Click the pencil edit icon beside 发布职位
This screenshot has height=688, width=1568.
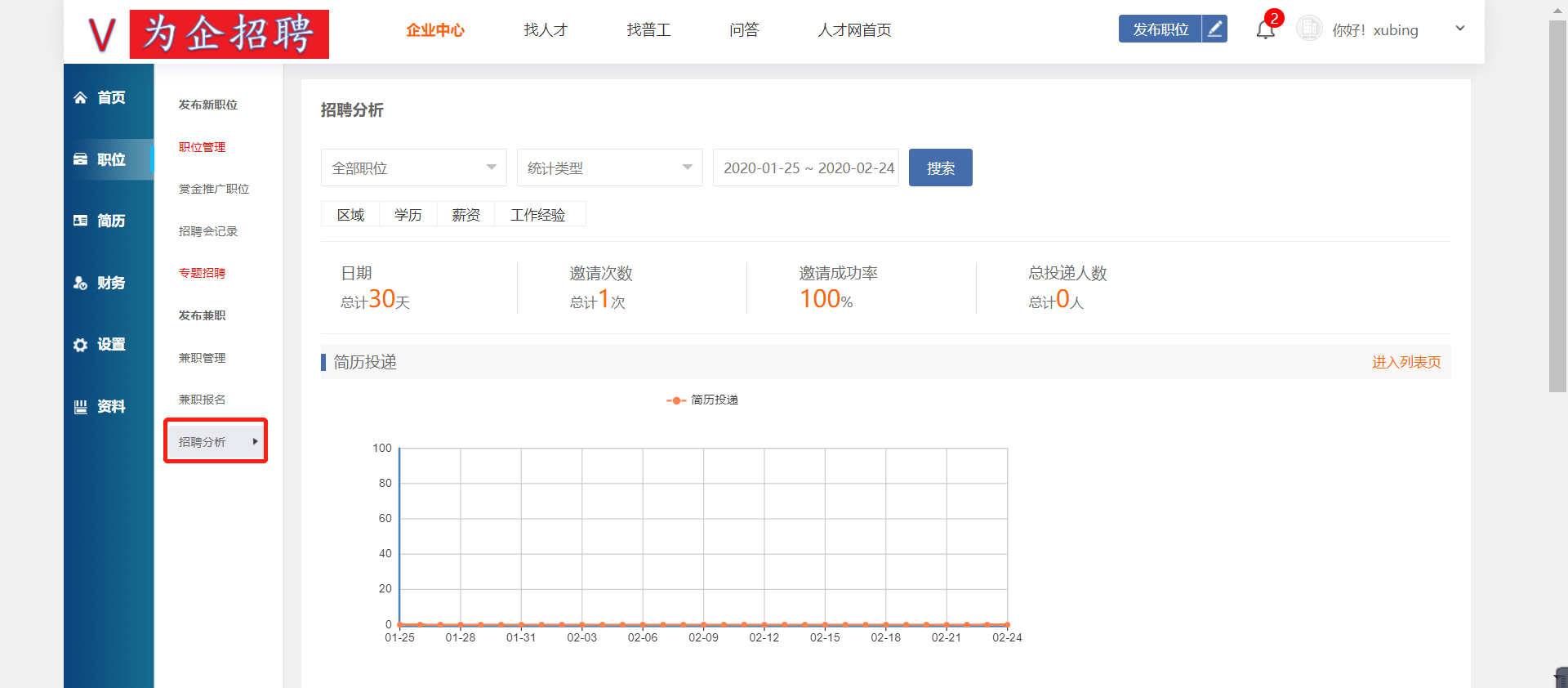[1214, 29]
